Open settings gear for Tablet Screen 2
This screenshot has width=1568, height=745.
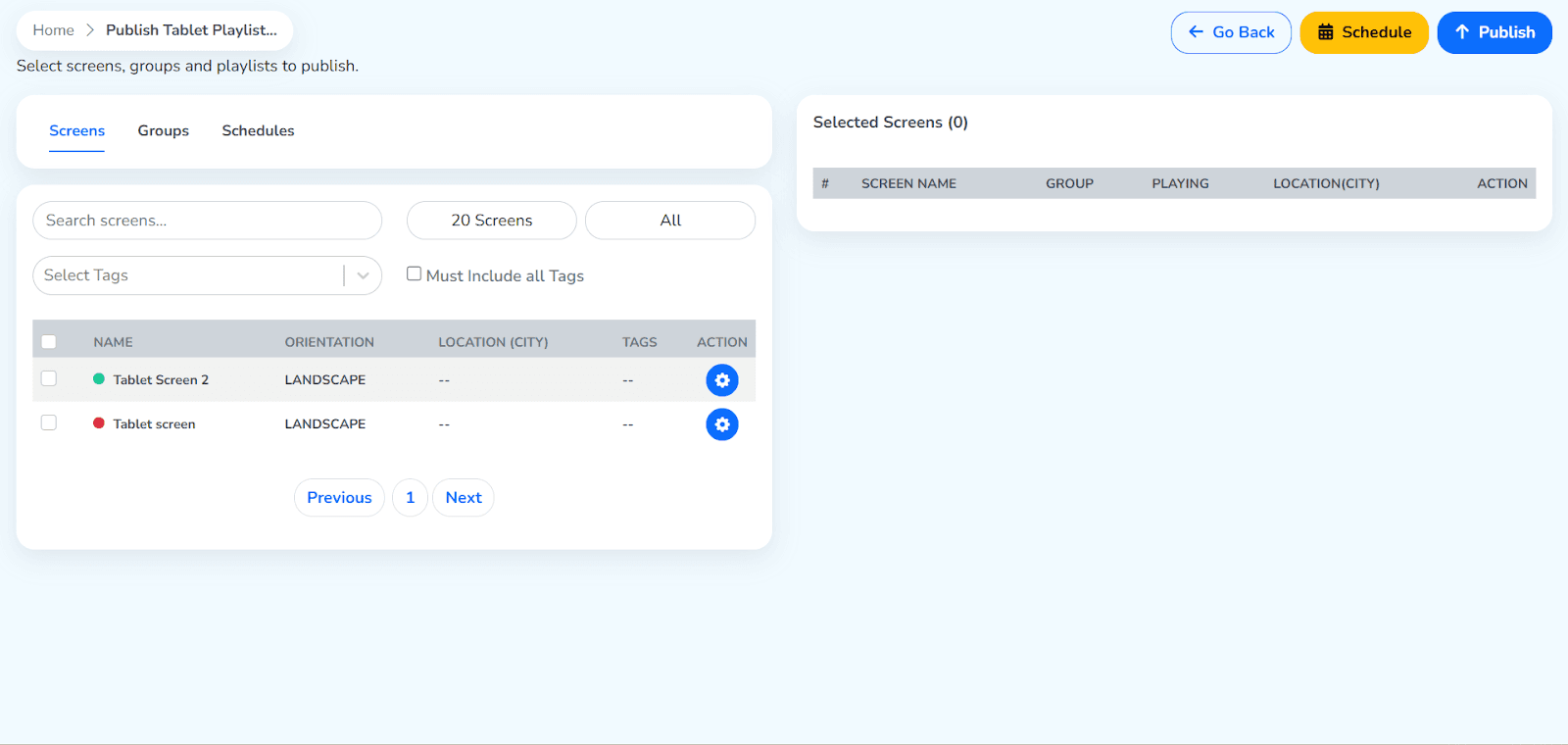point(722,380)
